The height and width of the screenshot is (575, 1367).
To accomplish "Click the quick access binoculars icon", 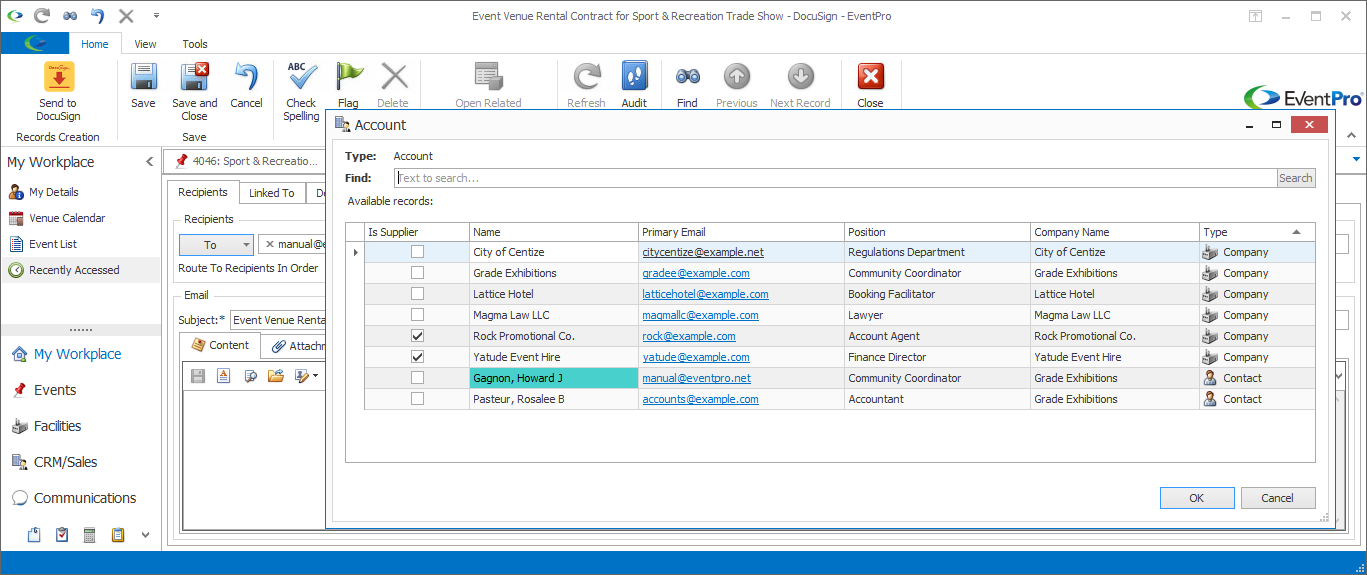I will pos(70,16).
